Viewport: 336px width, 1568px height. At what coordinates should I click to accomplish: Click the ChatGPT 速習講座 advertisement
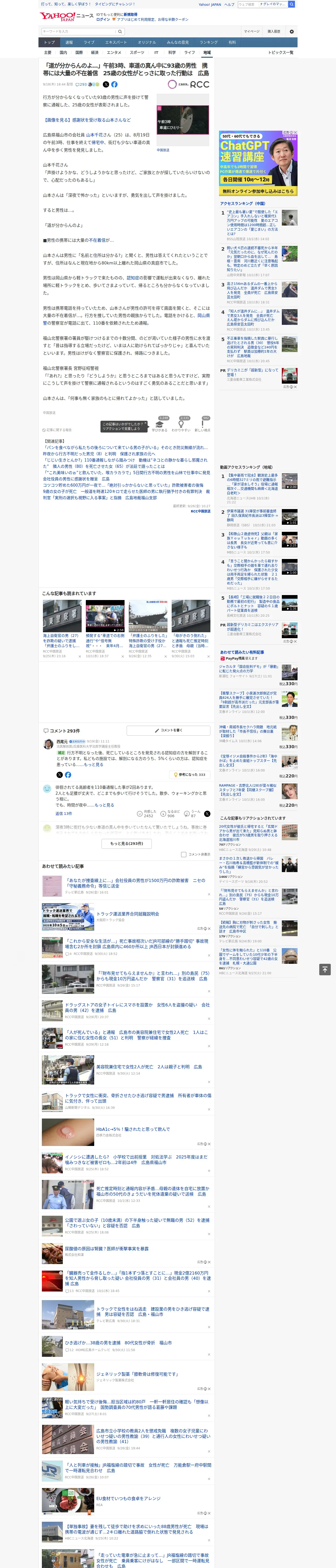tap(259, 163)
